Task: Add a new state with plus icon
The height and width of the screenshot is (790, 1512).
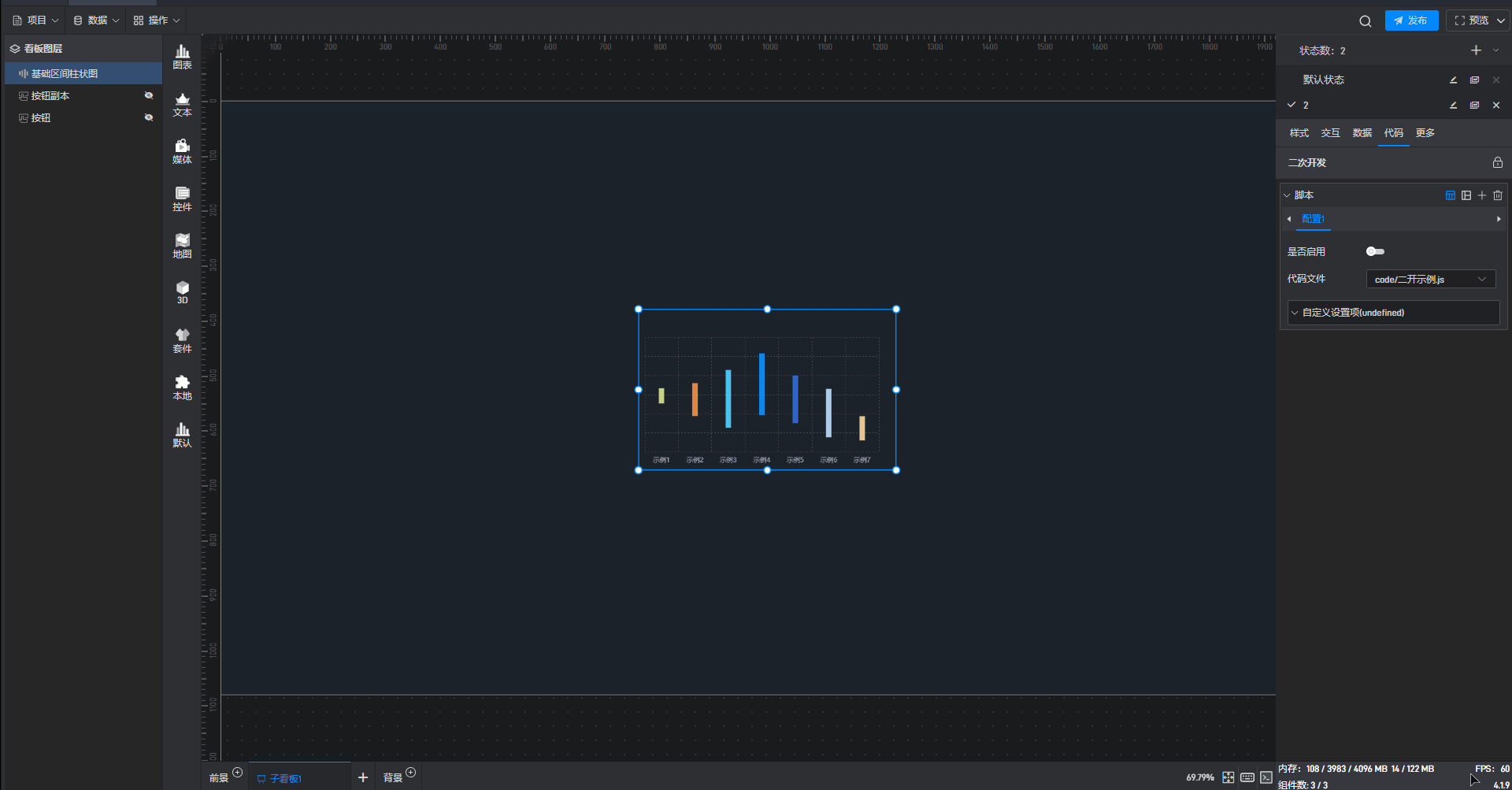Action: pos(1476,50)
